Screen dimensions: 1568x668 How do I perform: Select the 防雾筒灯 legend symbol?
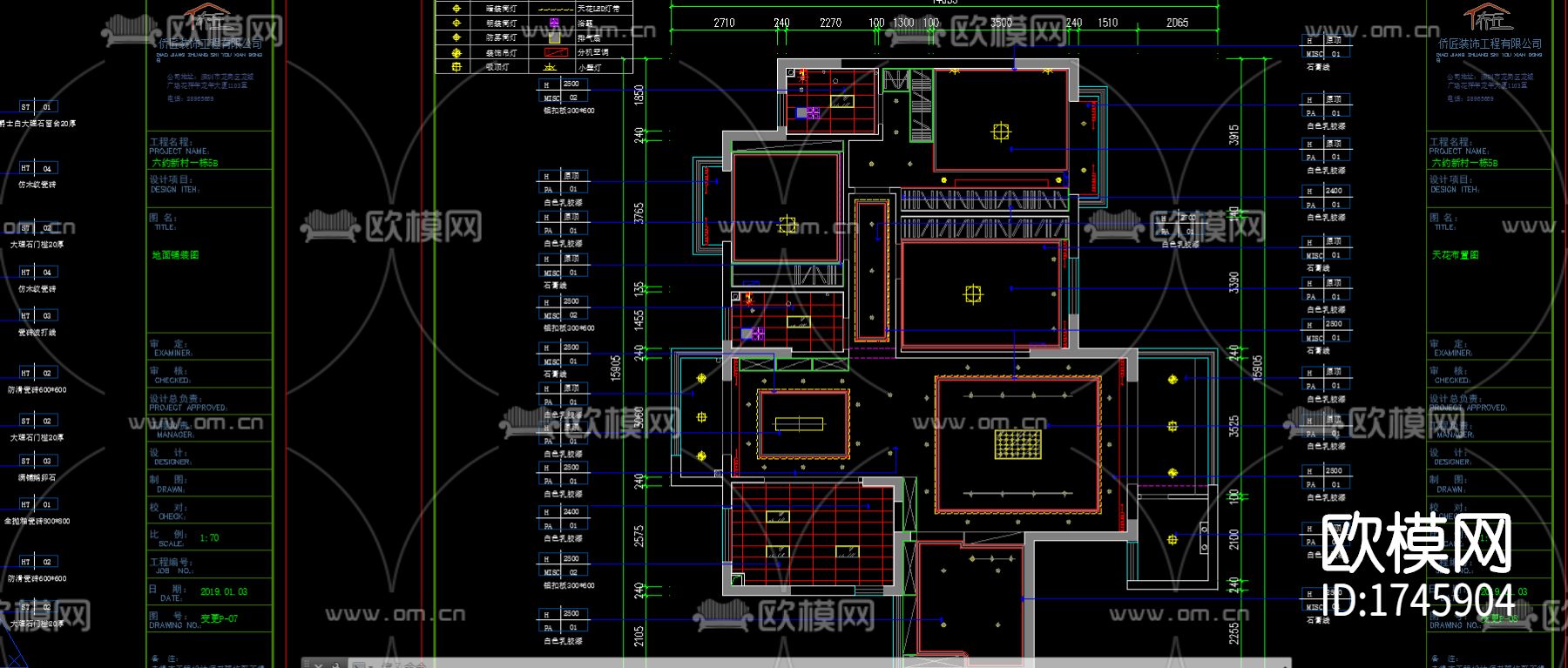[x=456, y=37]
